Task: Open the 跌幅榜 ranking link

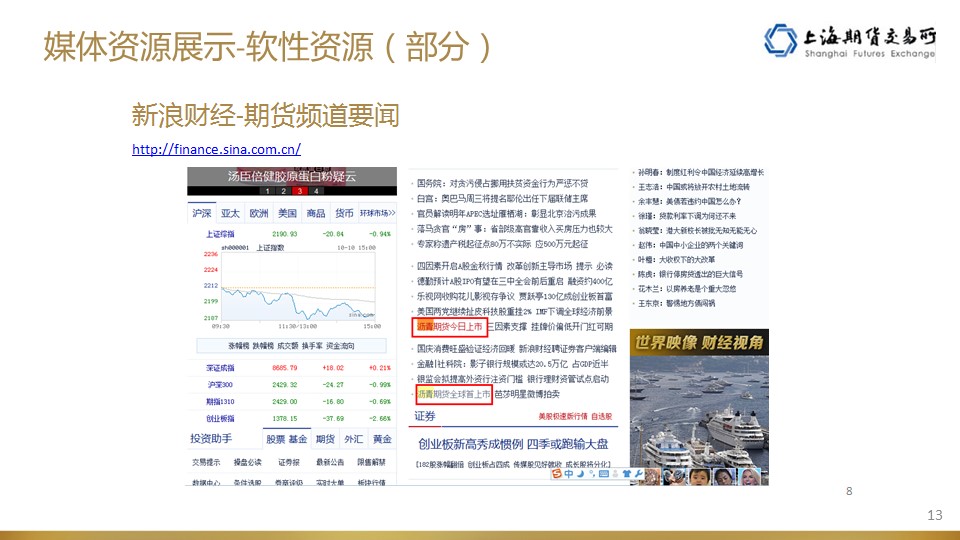Action: 263,346
